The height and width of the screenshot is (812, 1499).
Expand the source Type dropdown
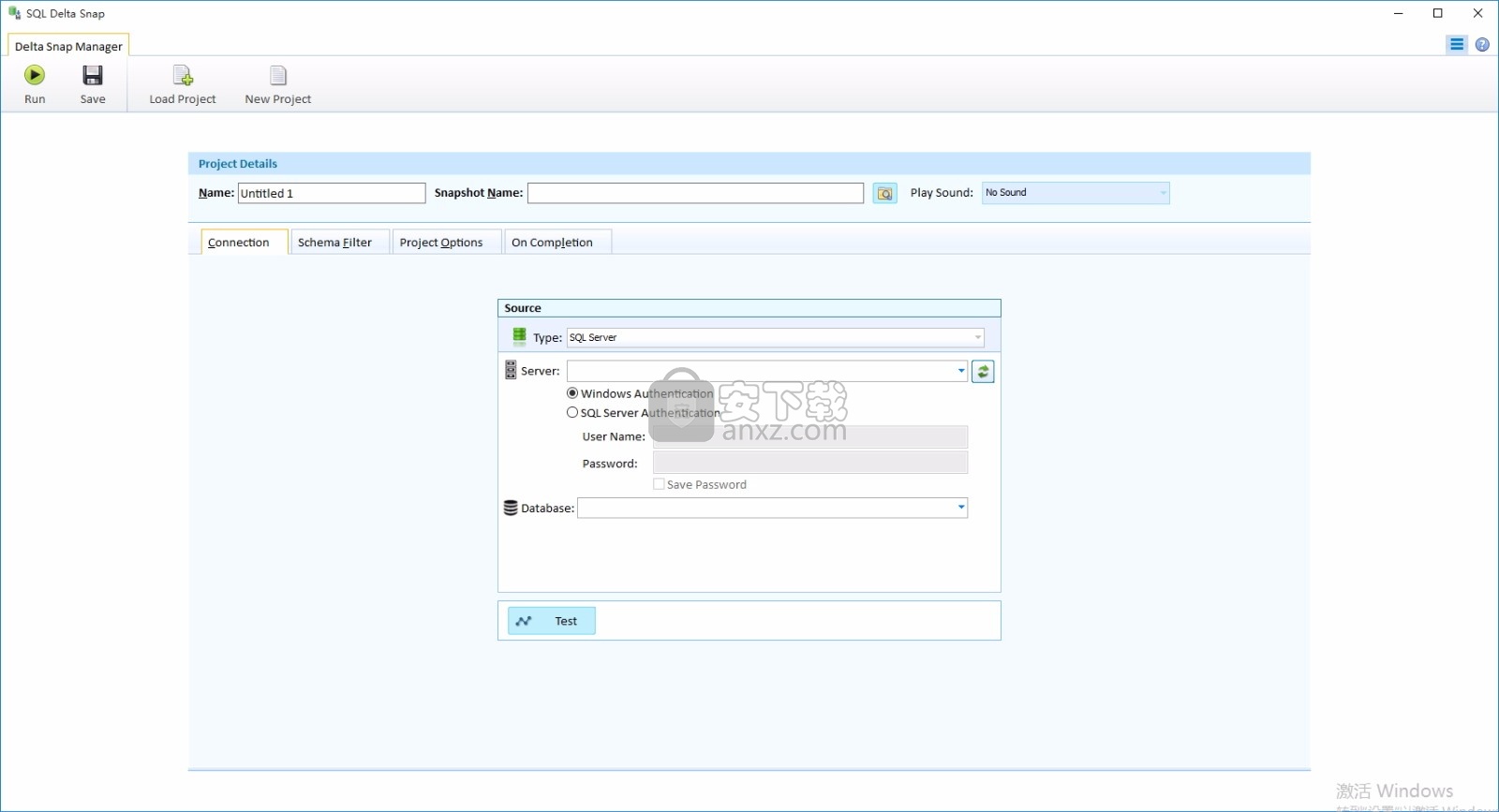click(977, 337)
